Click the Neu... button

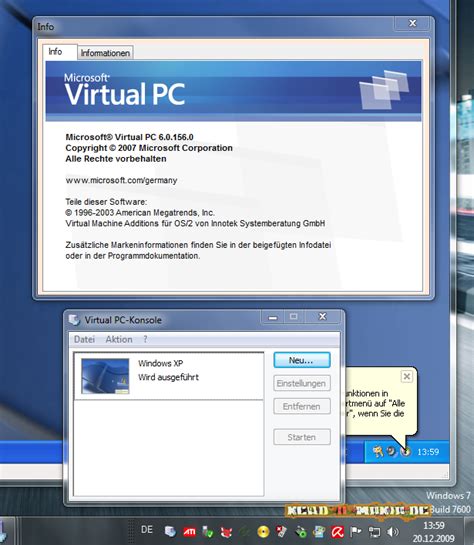302,360
